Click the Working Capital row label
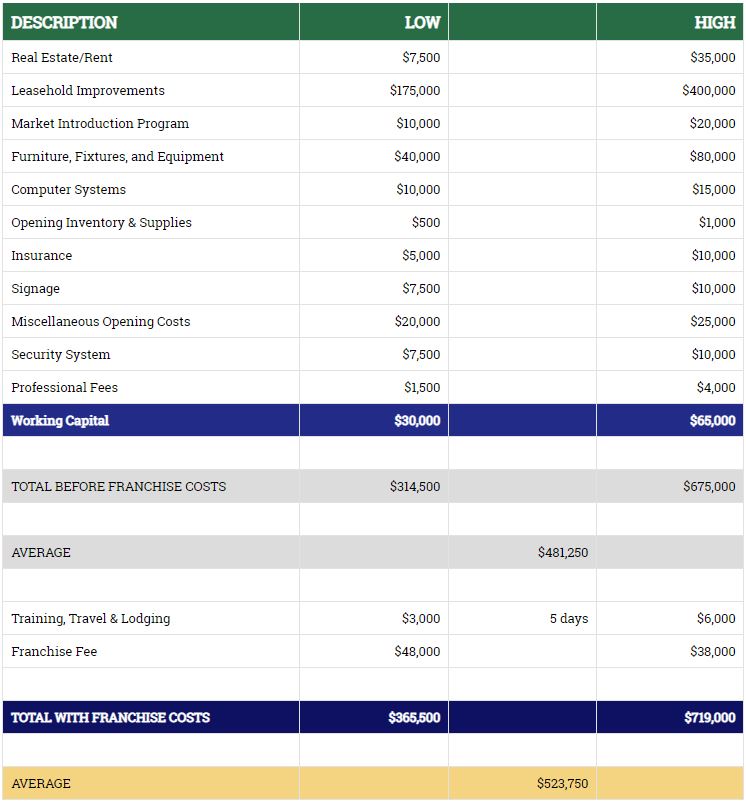The height and width of the screenshot is (801, 746). click(x=60, y=421)
